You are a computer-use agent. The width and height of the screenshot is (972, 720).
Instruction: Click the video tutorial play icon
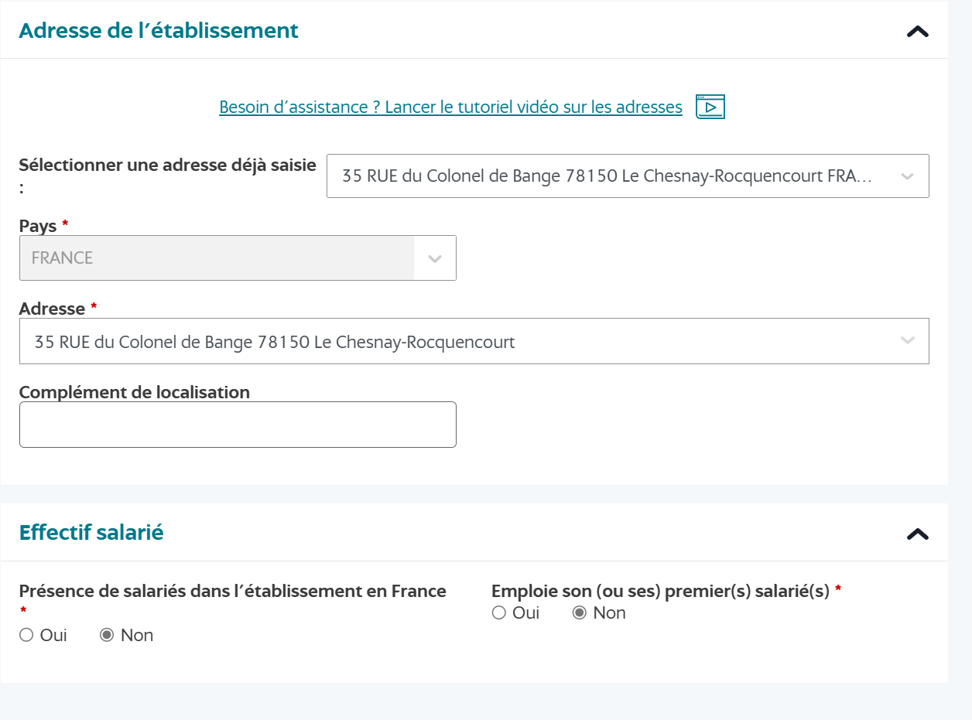[x=710, y=107]
